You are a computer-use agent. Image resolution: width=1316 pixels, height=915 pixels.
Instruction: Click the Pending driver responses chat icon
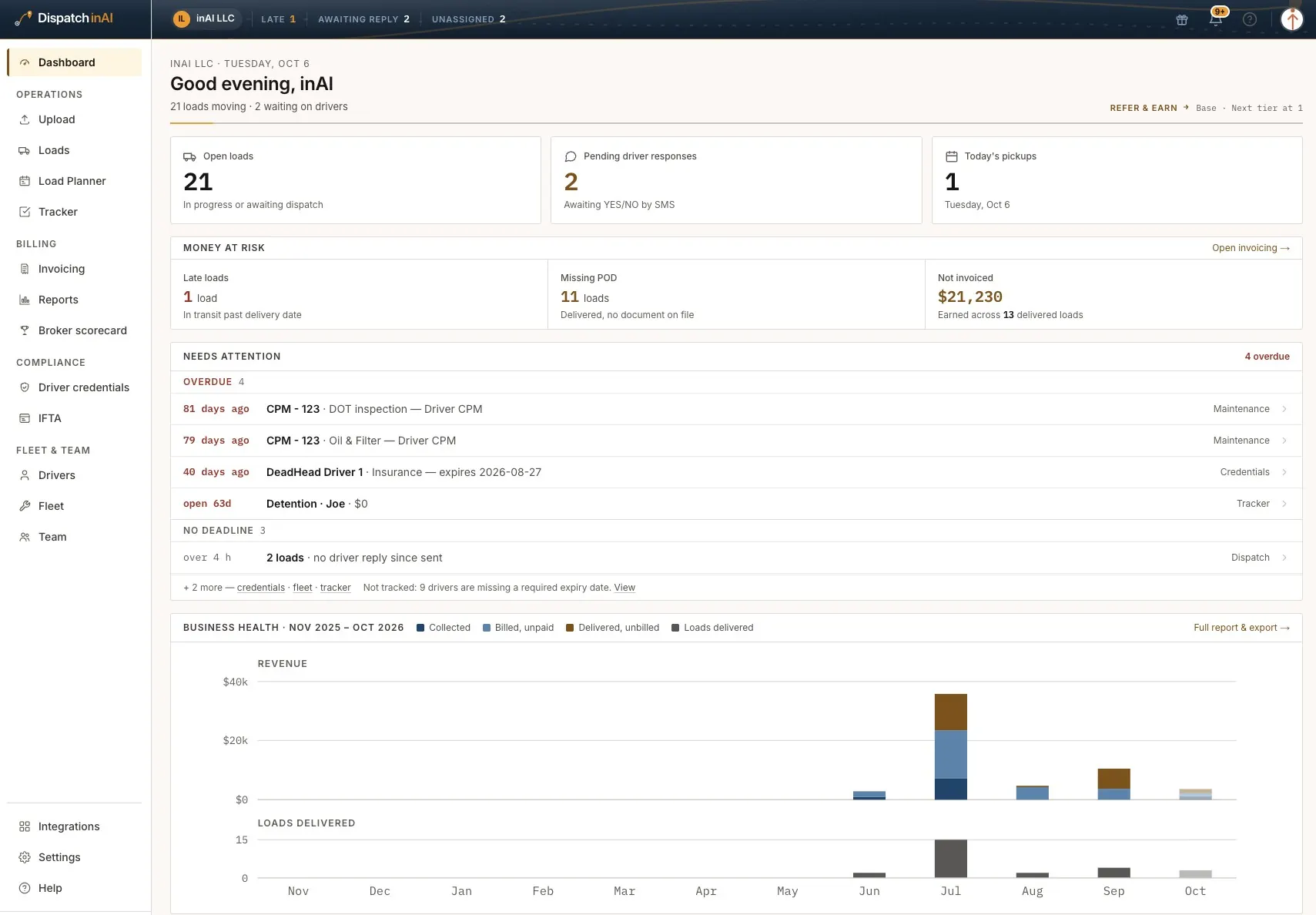[571, 156]
